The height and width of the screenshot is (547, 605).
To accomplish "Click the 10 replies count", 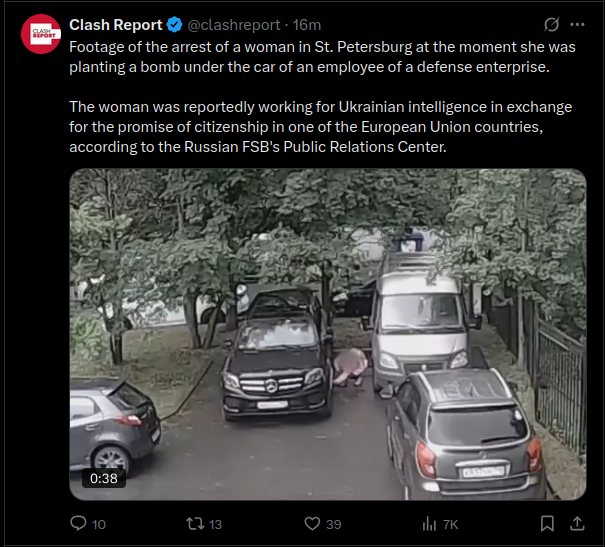I will tap(99, 525).
